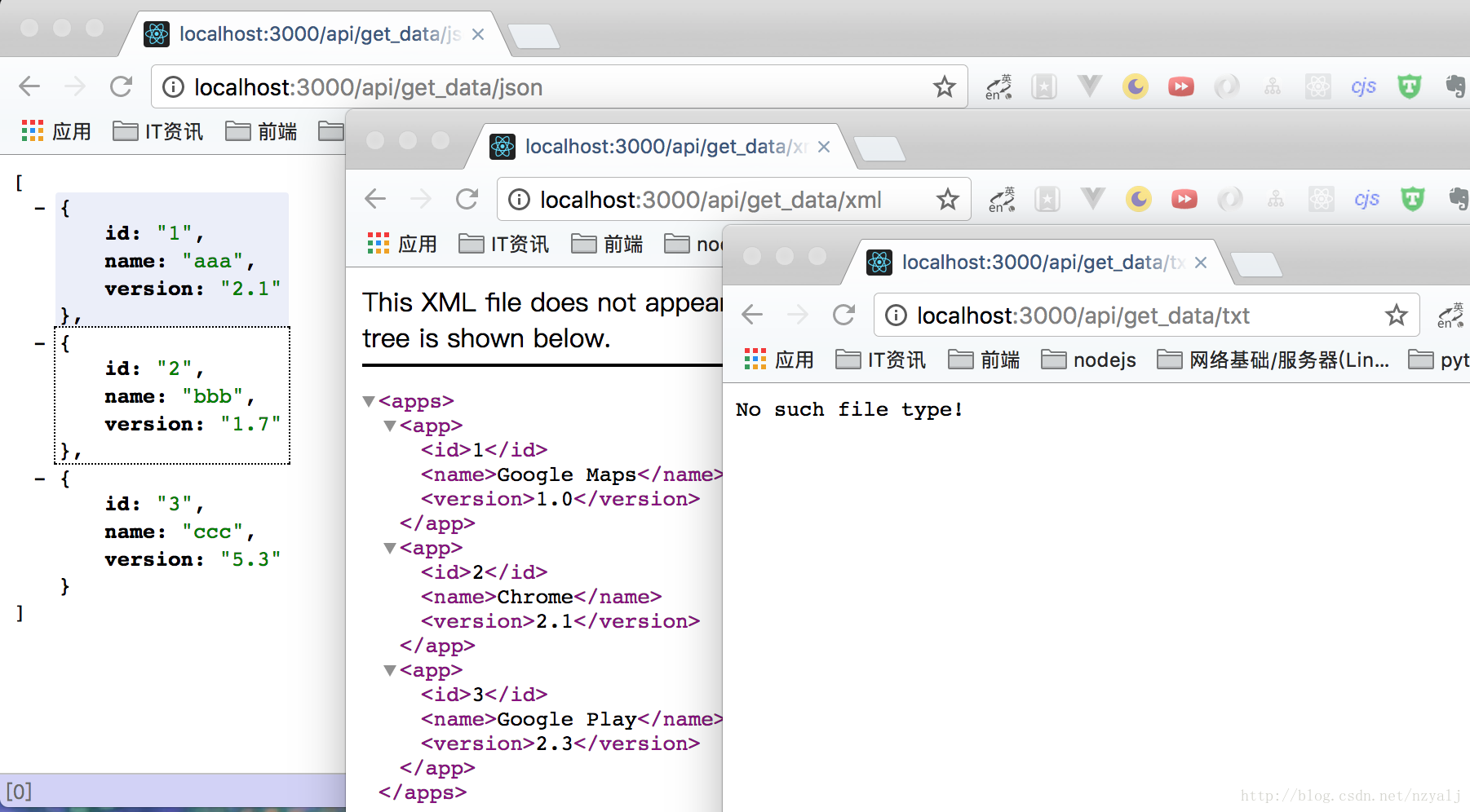Collapse first JSON object with id 1
This screenshot has height=812, width=1470.
39,209
